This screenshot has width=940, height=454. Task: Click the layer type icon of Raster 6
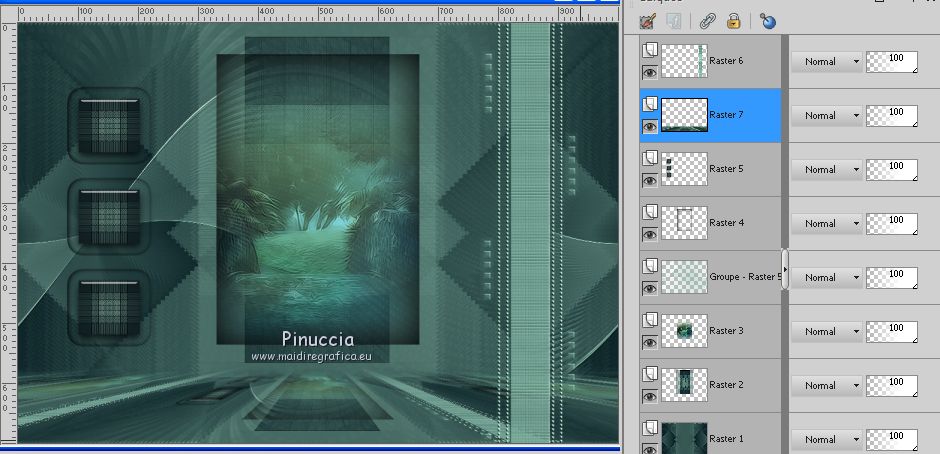(x=650, y=50)
